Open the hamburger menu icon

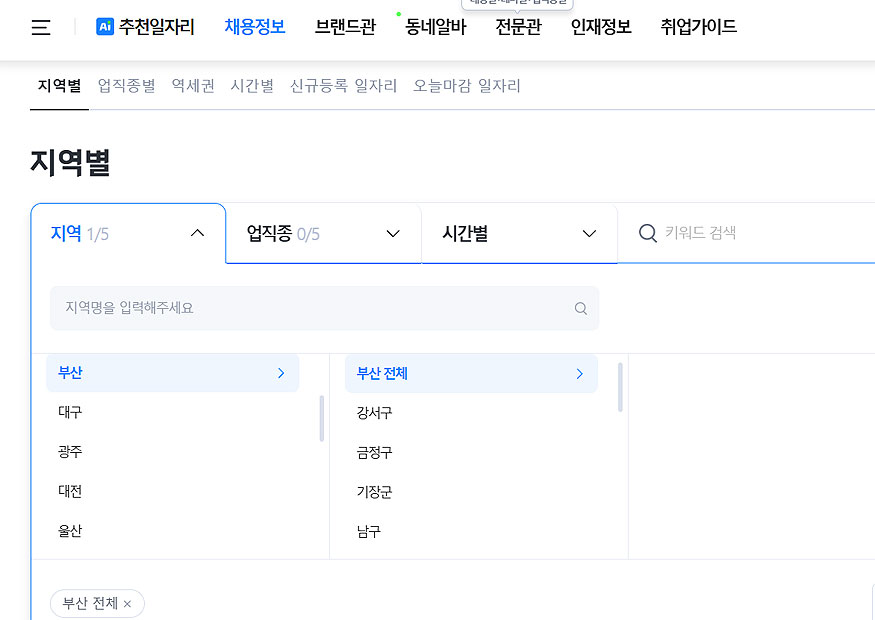pos(41,27)
